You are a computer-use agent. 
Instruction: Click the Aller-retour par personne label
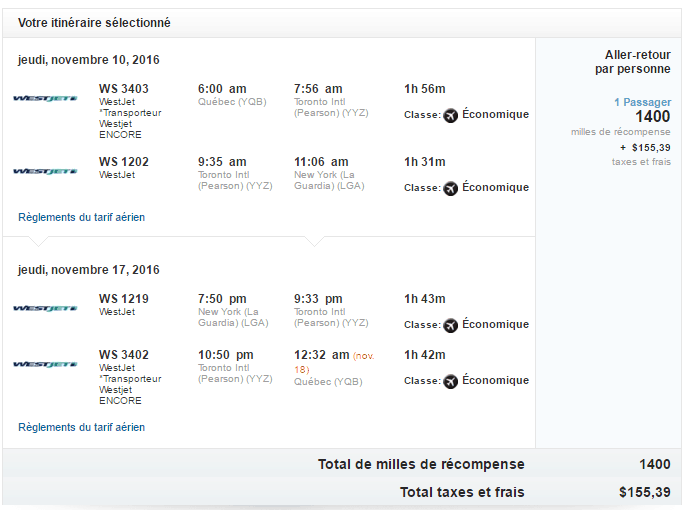pyautogui.click(x=632, y=62)
